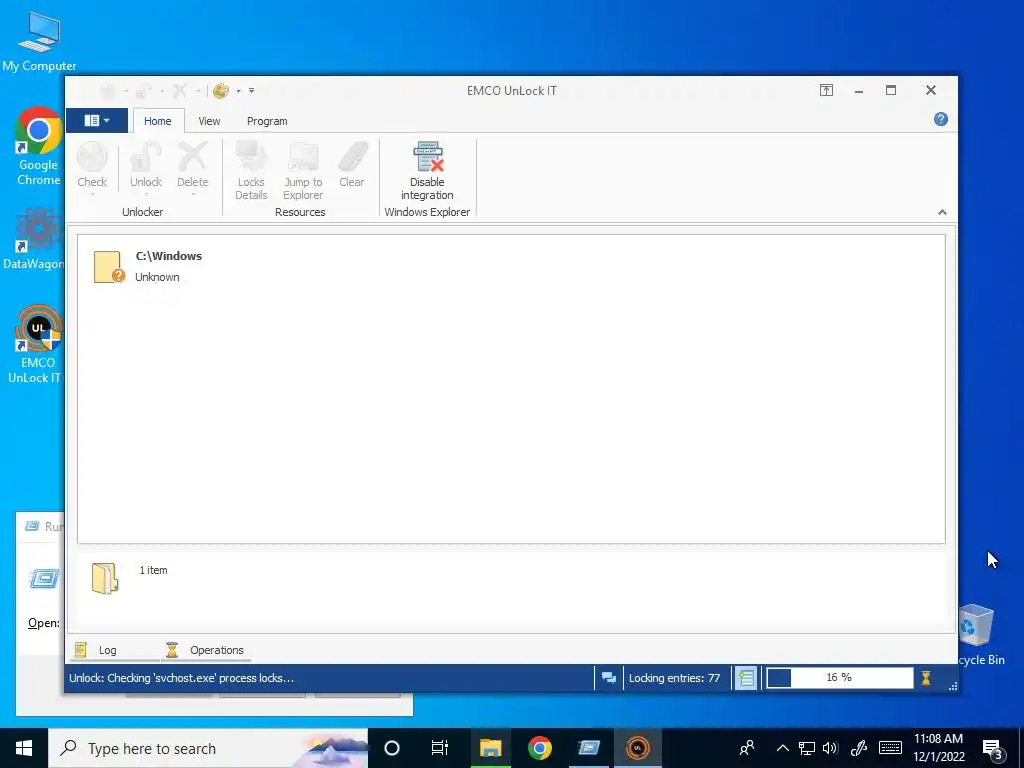This screenshot has height=768, width=1024.
Task: Click Jump to Explorer button
Action: 303,171
